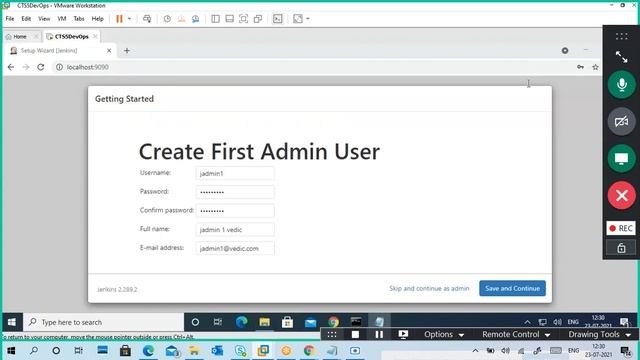Screen dimensions: 640x360
Task: Take a VM snapshot with clock icon
Action: point(167,19)
